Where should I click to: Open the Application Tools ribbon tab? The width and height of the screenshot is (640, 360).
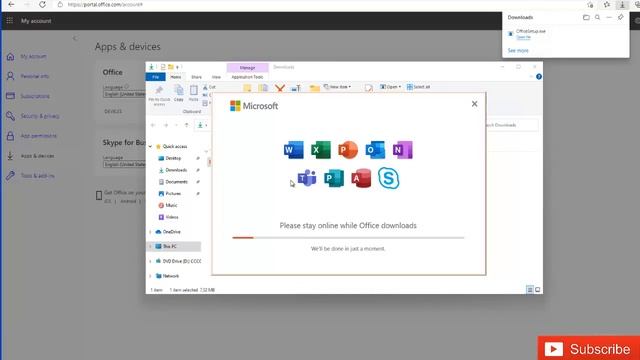[x=247, y=77]
